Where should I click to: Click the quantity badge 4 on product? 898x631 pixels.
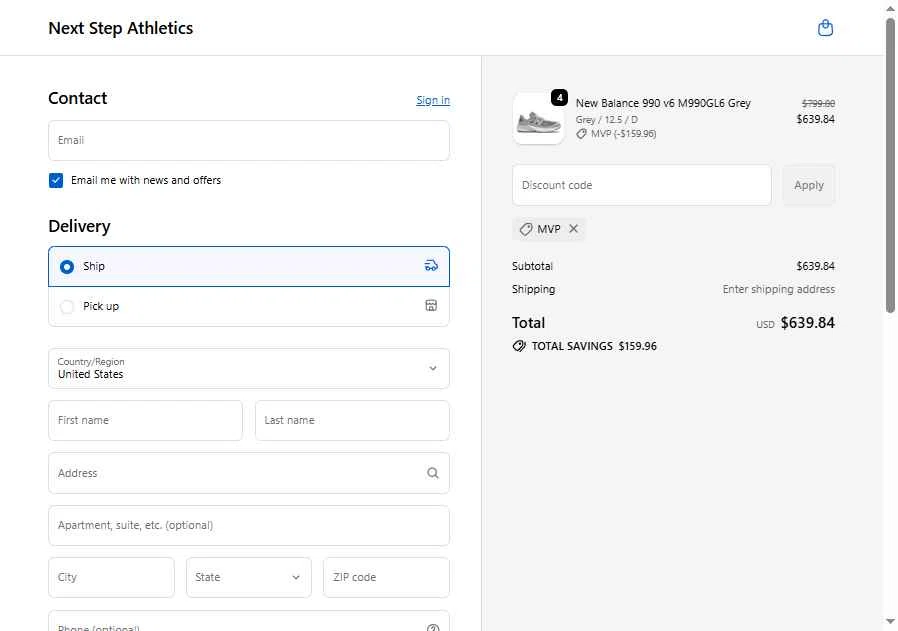pyautogui.click(x=560, y=98)
